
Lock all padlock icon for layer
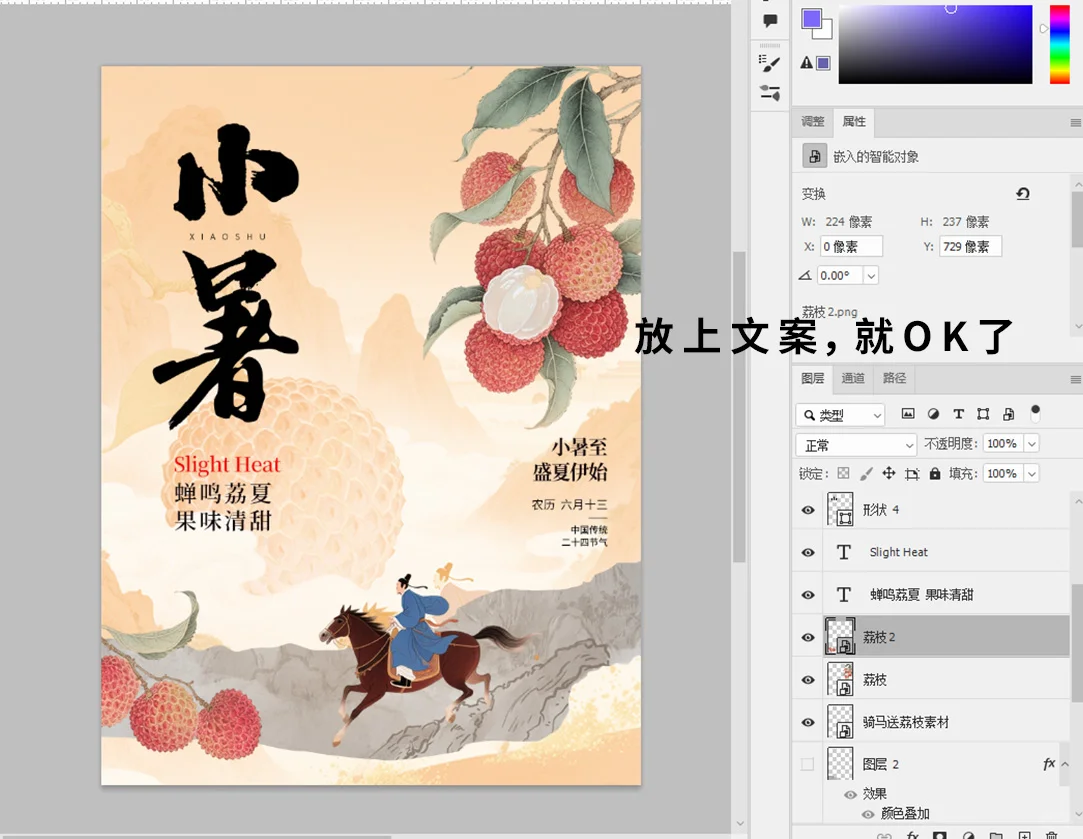click(x=935, y=473)
